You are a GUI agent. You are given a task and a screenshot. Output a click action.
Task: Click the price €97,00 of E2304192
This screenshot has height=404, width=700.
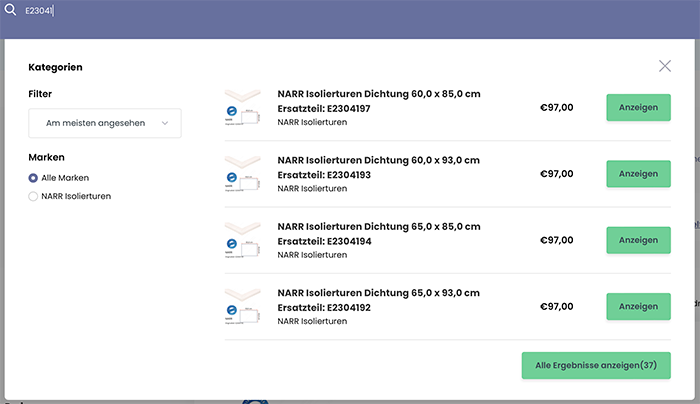557,307
